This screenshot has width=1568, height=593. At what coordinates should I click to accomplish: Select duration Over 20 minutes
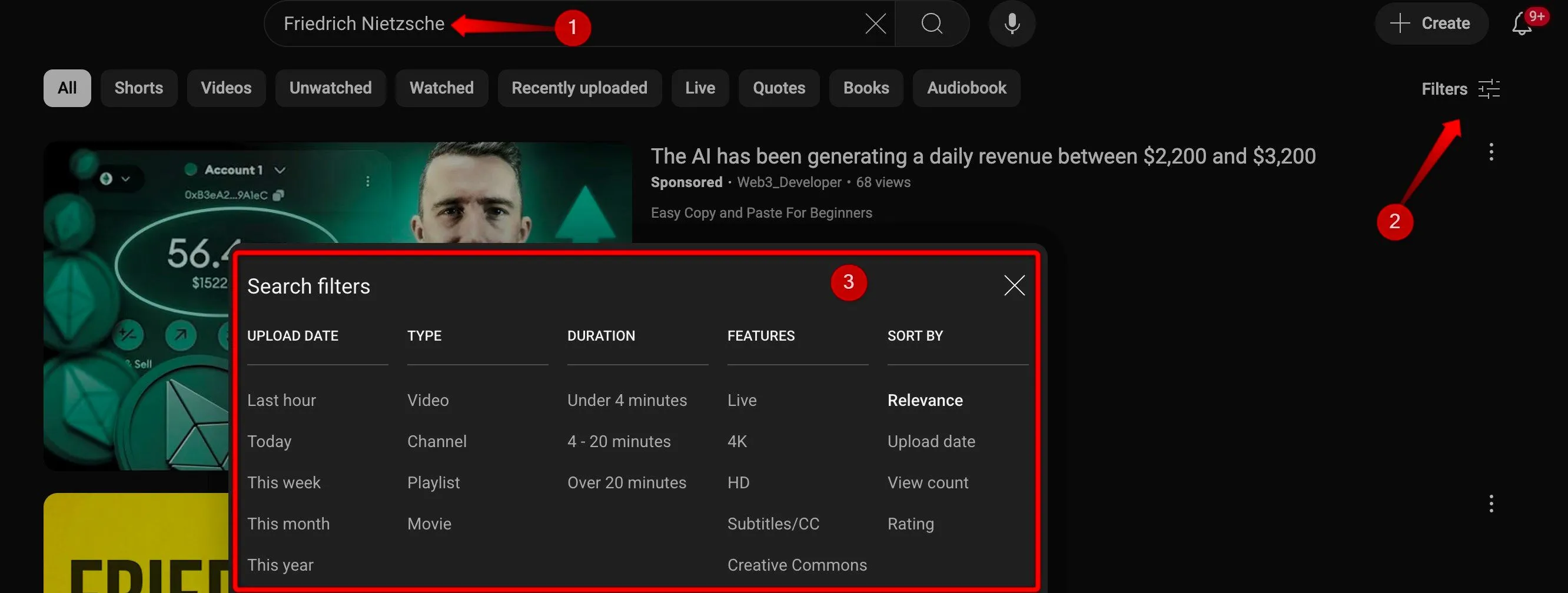[x=626, y=482]
